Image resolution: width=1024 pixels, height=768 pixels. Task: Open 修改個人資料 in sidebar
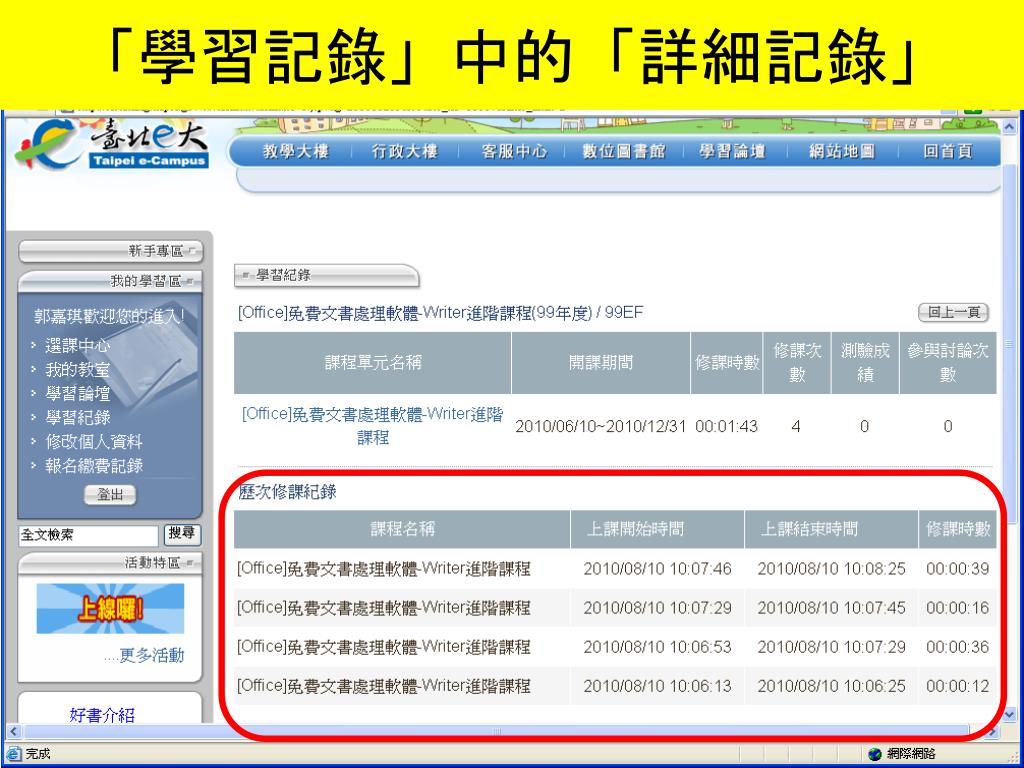[93, 442]
